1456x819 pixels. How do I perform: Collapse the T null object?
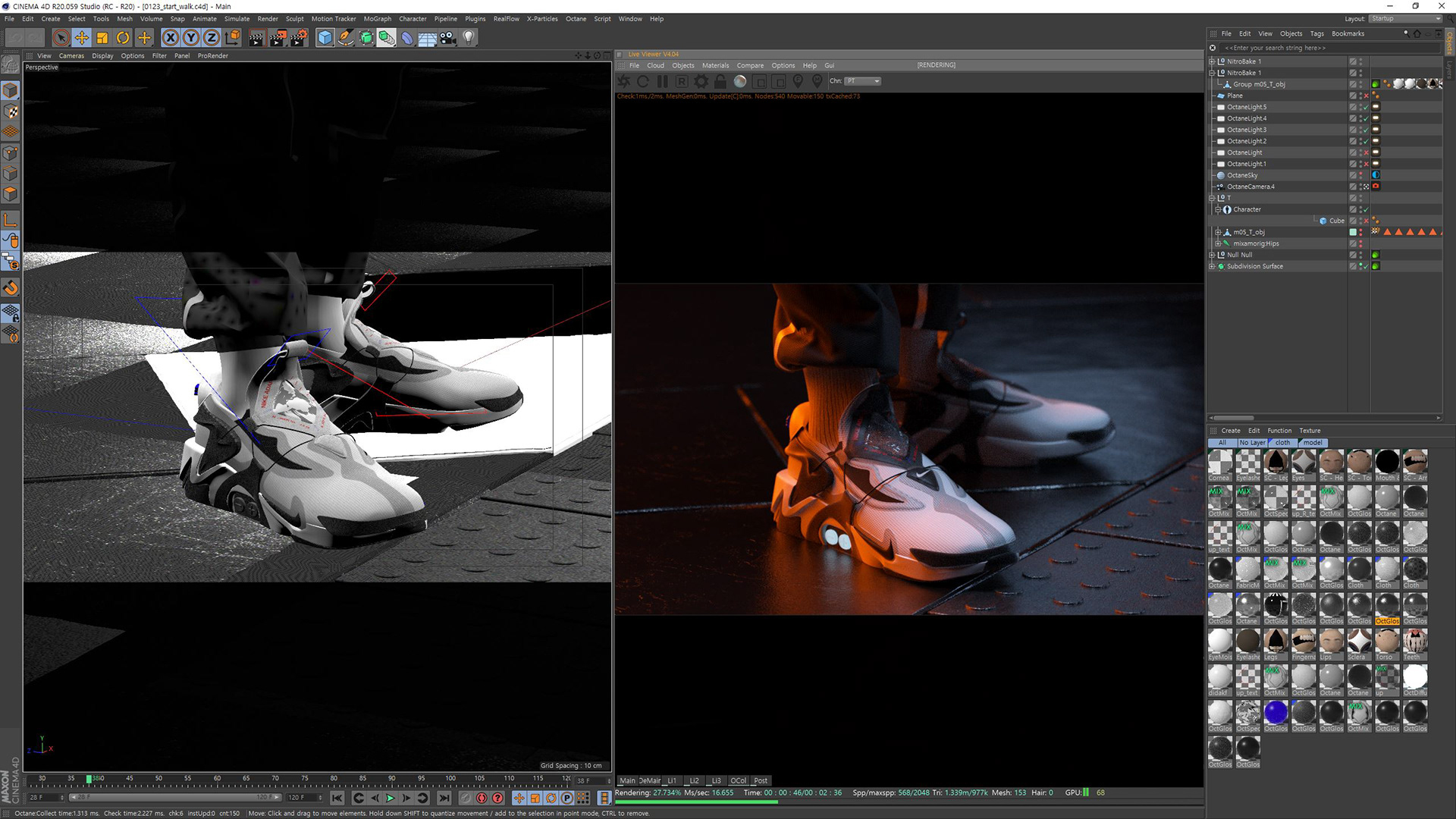click(1212, 198)
